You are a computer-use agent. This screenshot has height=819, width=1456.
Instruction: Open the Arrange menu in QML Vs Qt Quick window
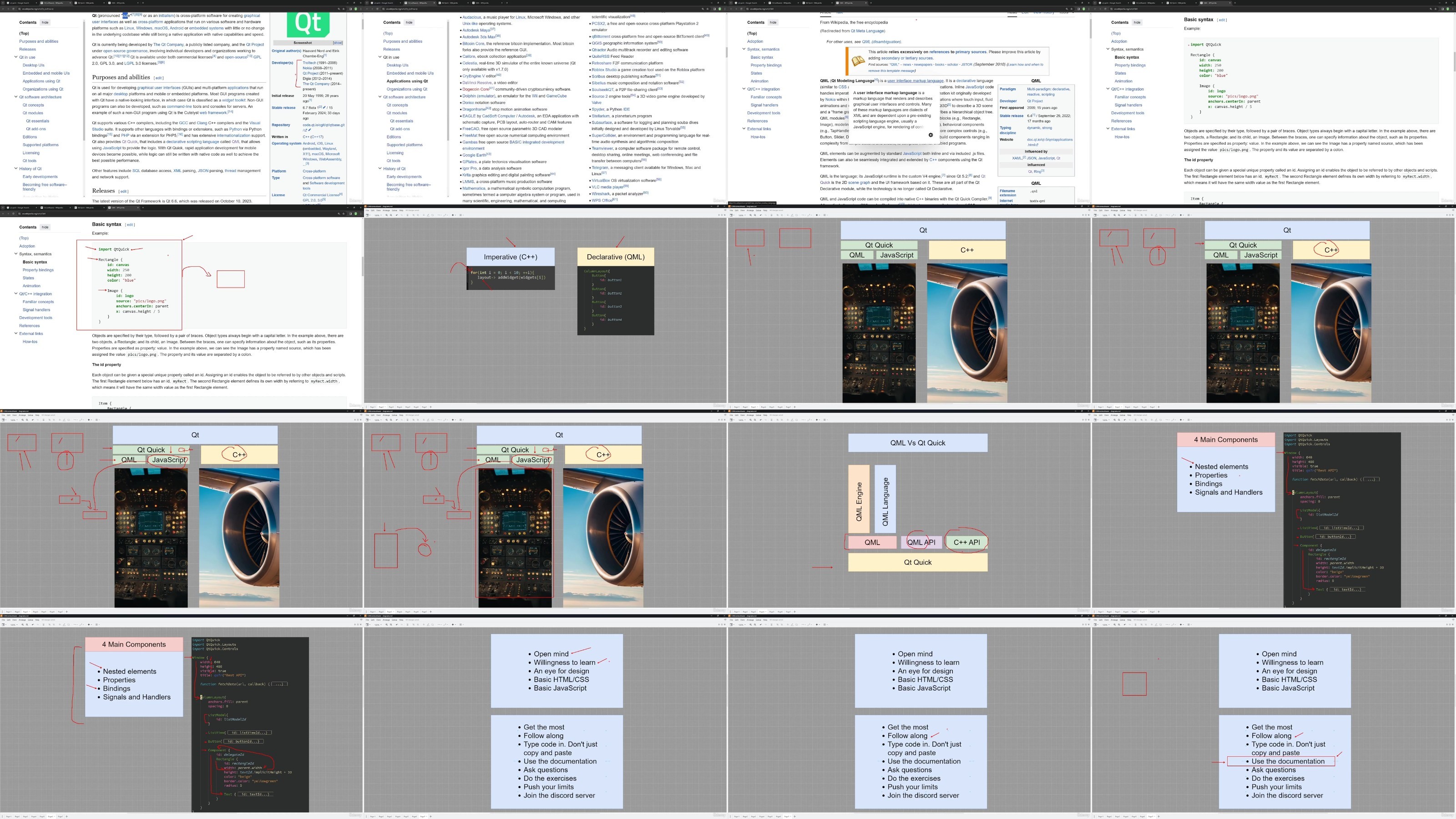750,415
